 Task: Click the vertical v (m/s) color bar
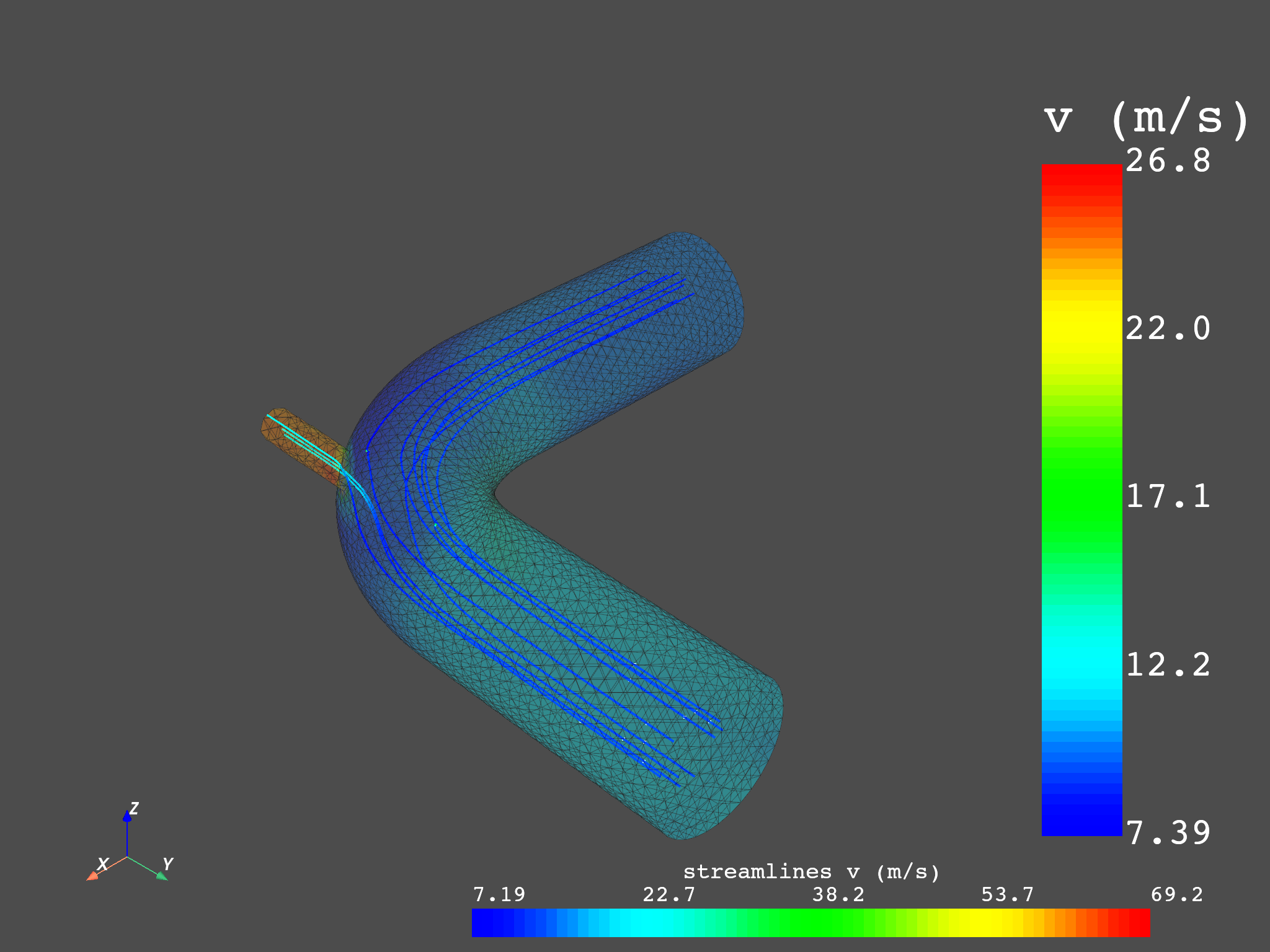click(1081, 500)
